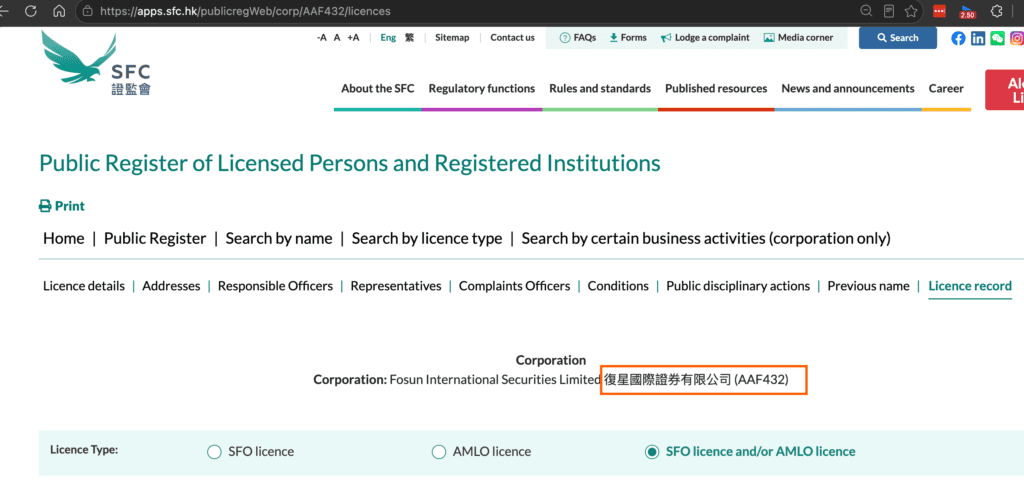Click the Public Register page heading
The image size is (1024, 497).
click(350, 163)
